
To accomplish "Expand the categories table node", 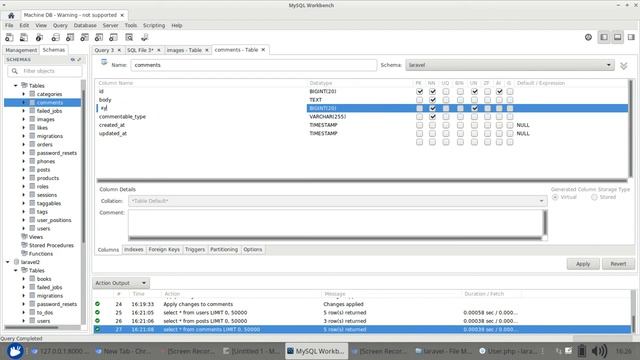I will [24, 94].
